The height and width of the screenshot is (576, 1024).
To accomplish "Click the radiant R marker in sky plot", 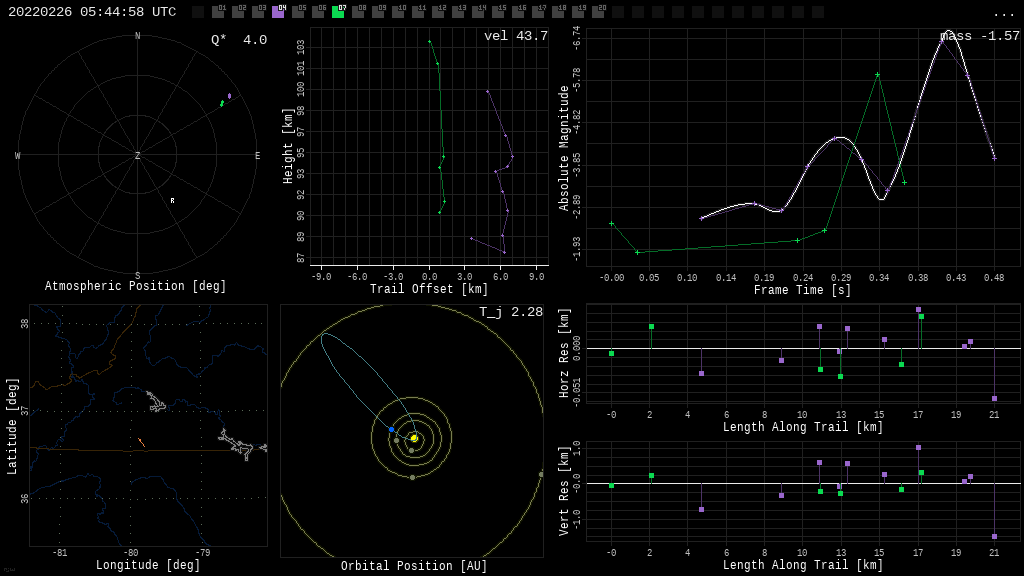I will [172, 201].
